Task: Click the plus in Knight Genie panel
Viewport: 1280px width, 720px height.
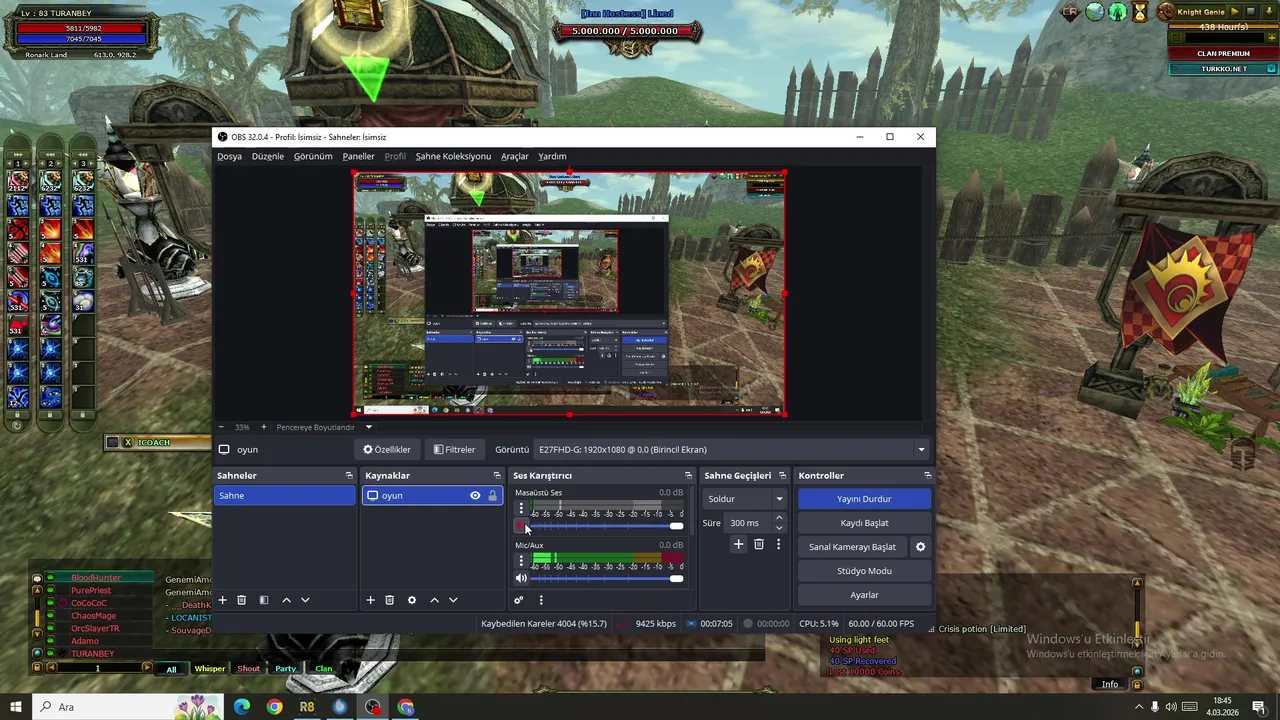Action: tap(1272, 38)
